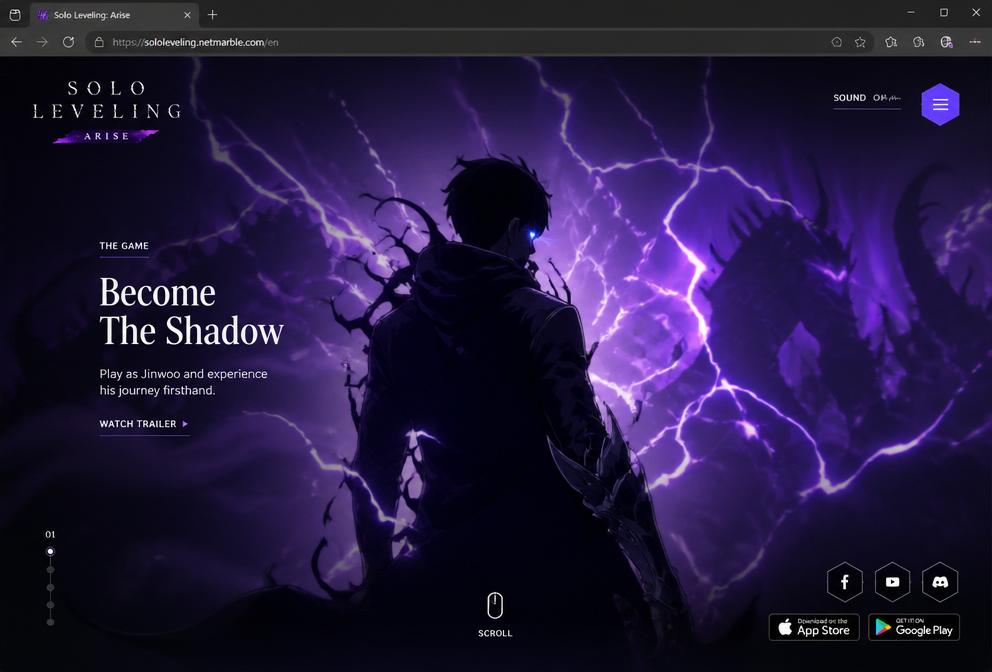This screenshot has height=672, width=992.
Task: Reload the current page
Action: coord(68,42)
